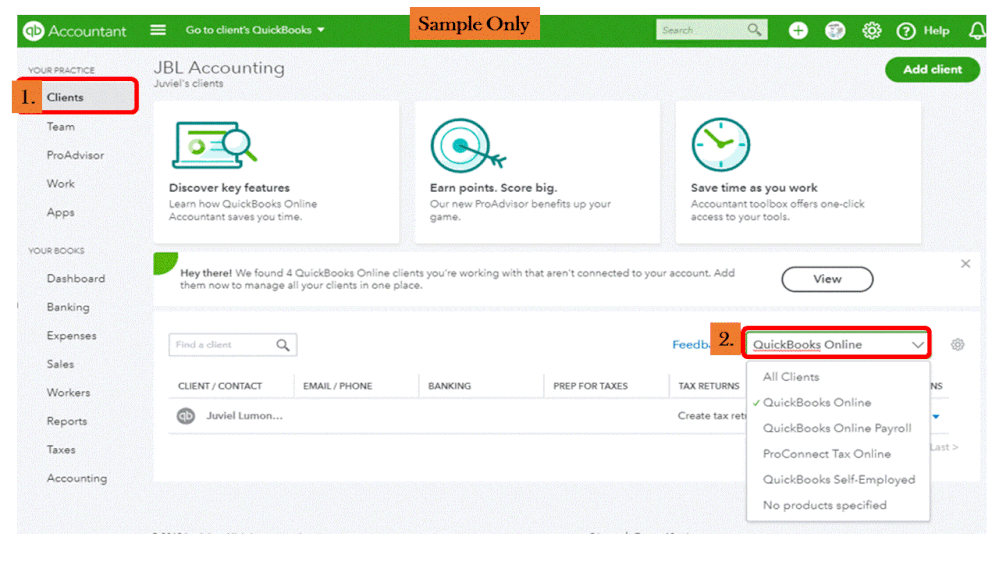Open Help from the header
This screenshot has width=999, height=562.
pyautogui.click(x=923, y=31)
